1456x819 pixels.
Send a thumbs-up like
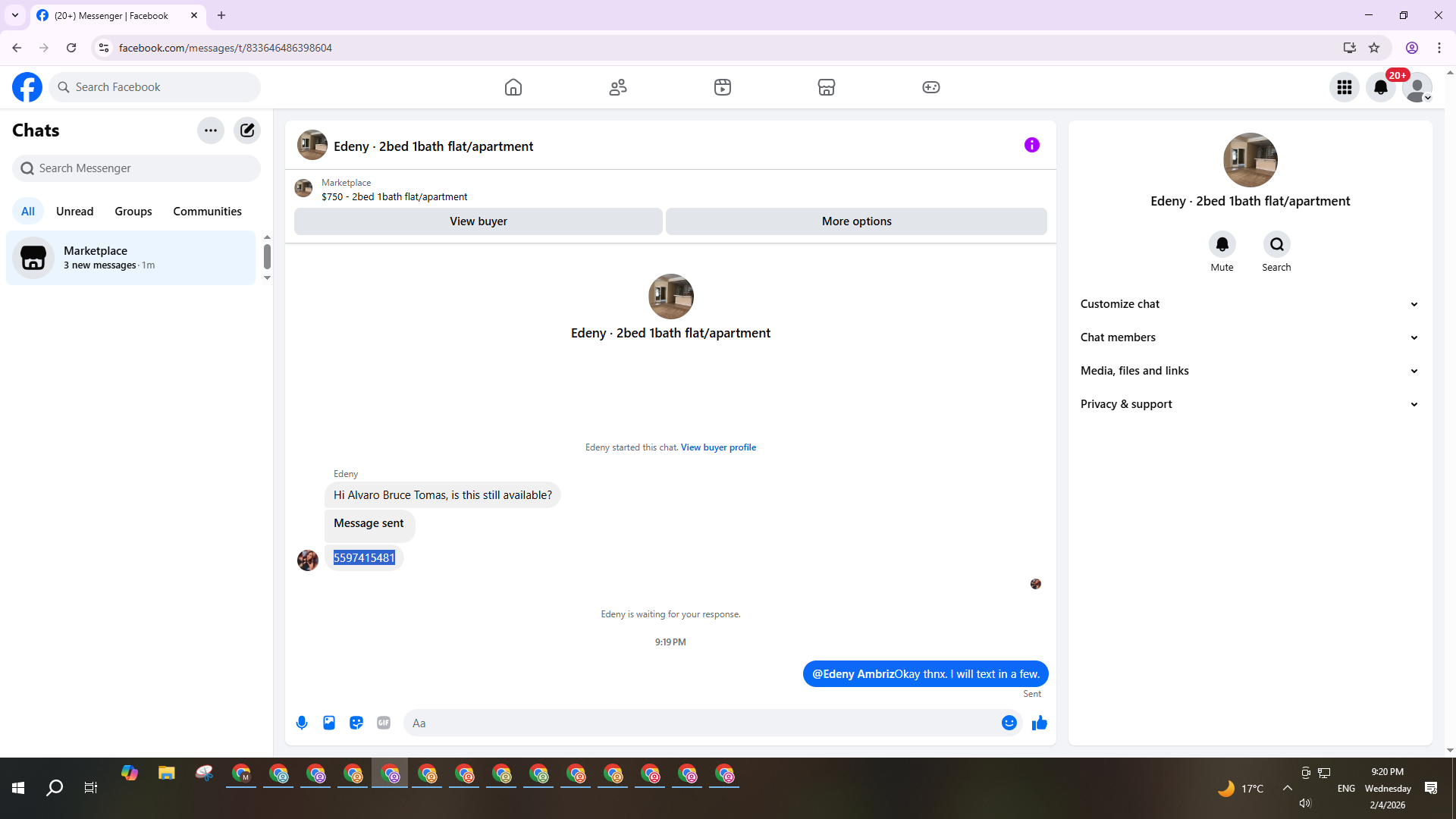point(1039,723)
